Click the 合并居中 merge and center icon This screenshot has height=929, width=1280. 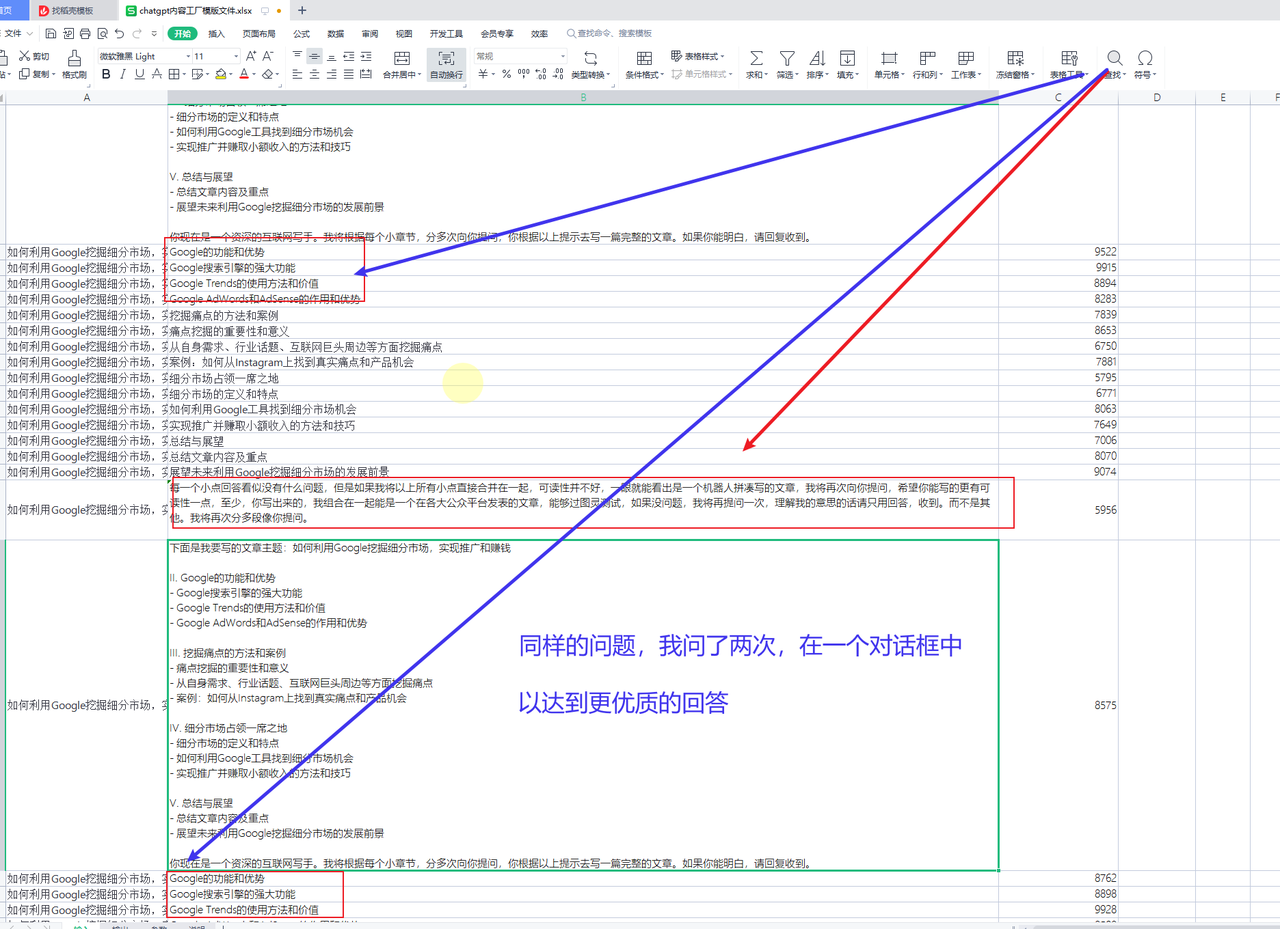402,59
